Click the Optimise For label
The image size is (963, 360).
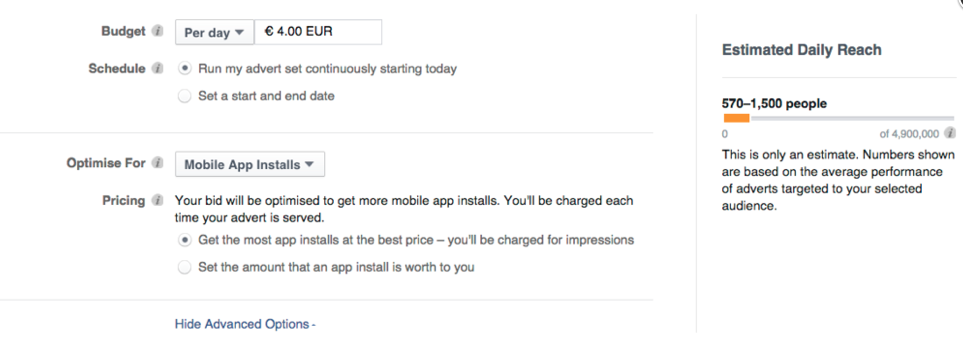[x=106, y=163]
